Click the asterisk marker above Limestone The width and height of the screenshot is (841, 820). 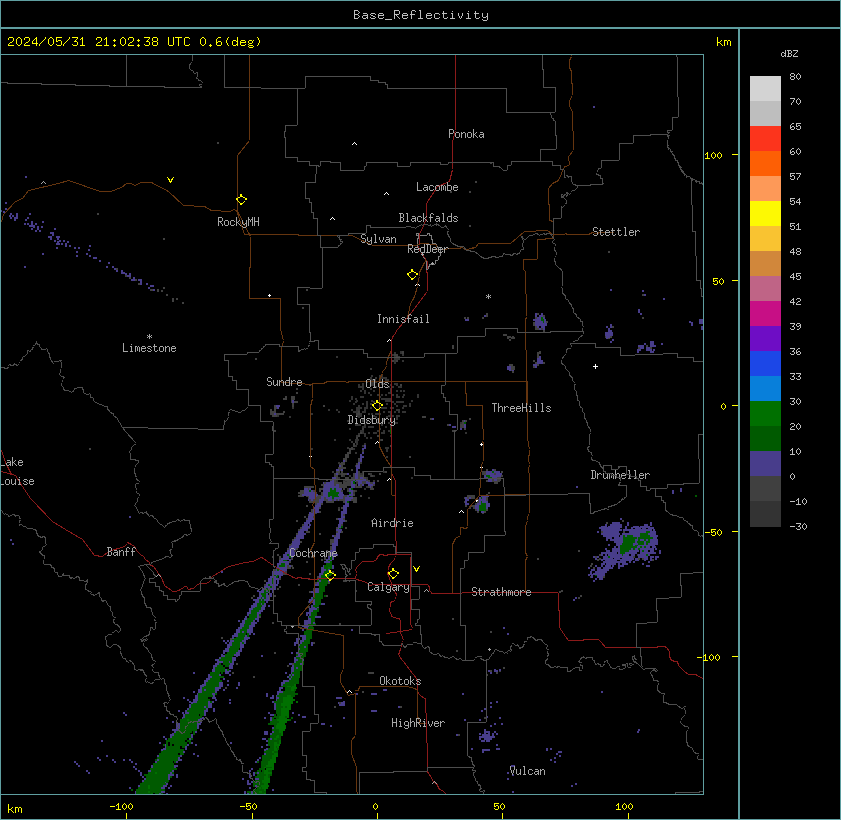tap(149, 337)
